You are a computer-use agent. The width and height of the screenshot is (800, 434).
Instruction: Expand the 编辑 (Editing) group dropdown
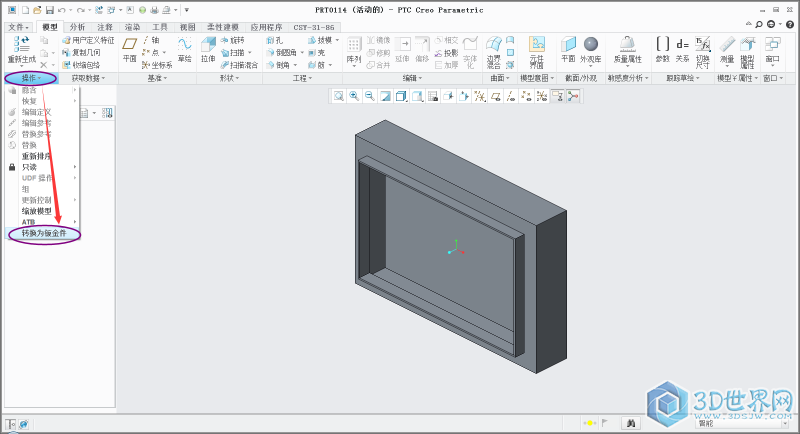[x=412, y=78]
